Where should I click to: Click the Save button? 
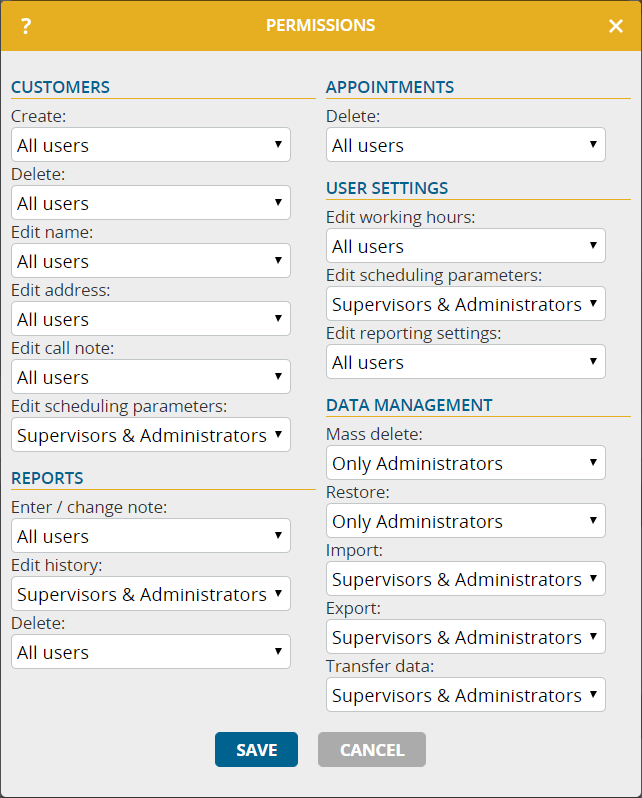point(257,750)
